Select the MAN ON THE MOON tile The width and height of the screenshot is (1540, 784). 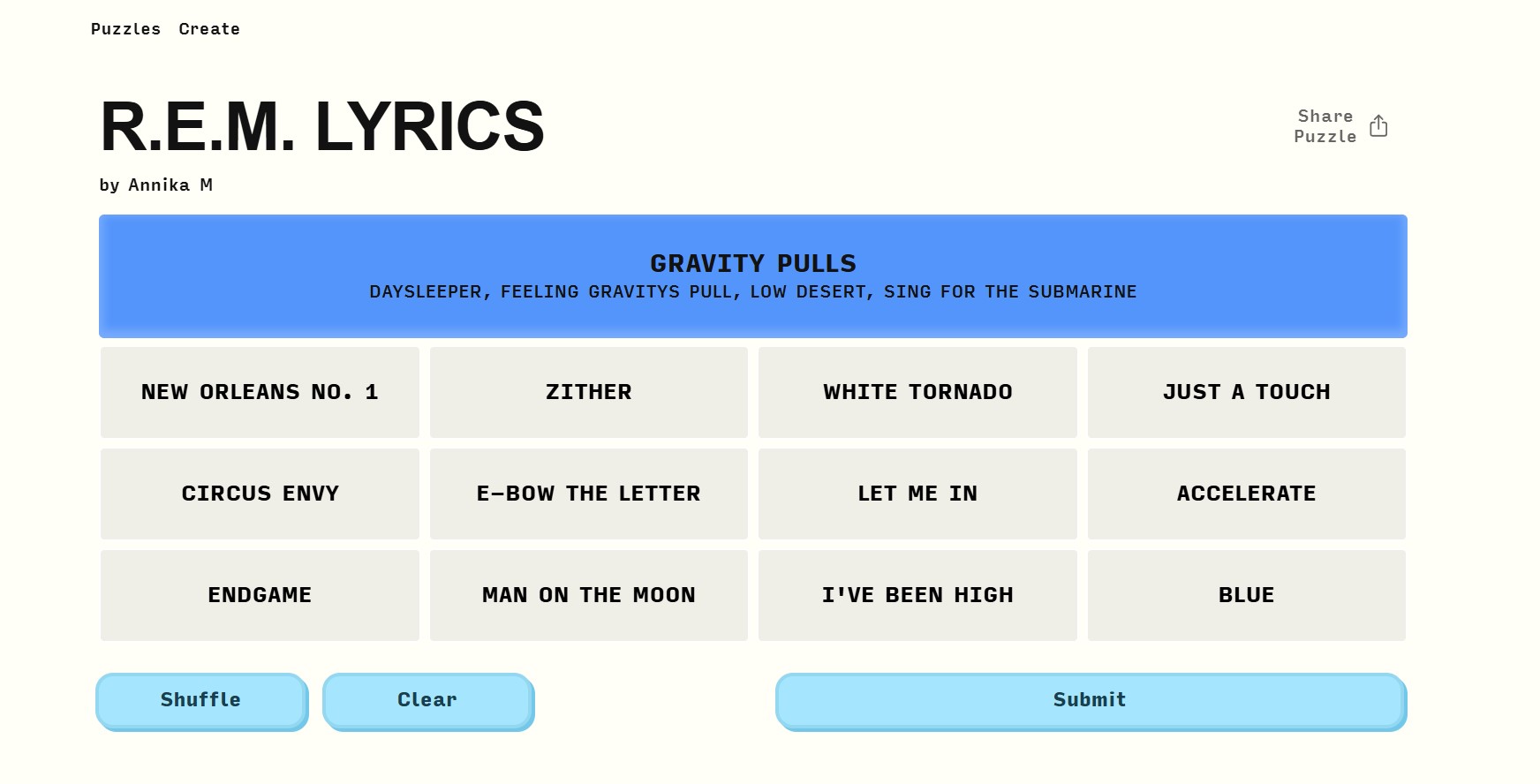[588, 595]
